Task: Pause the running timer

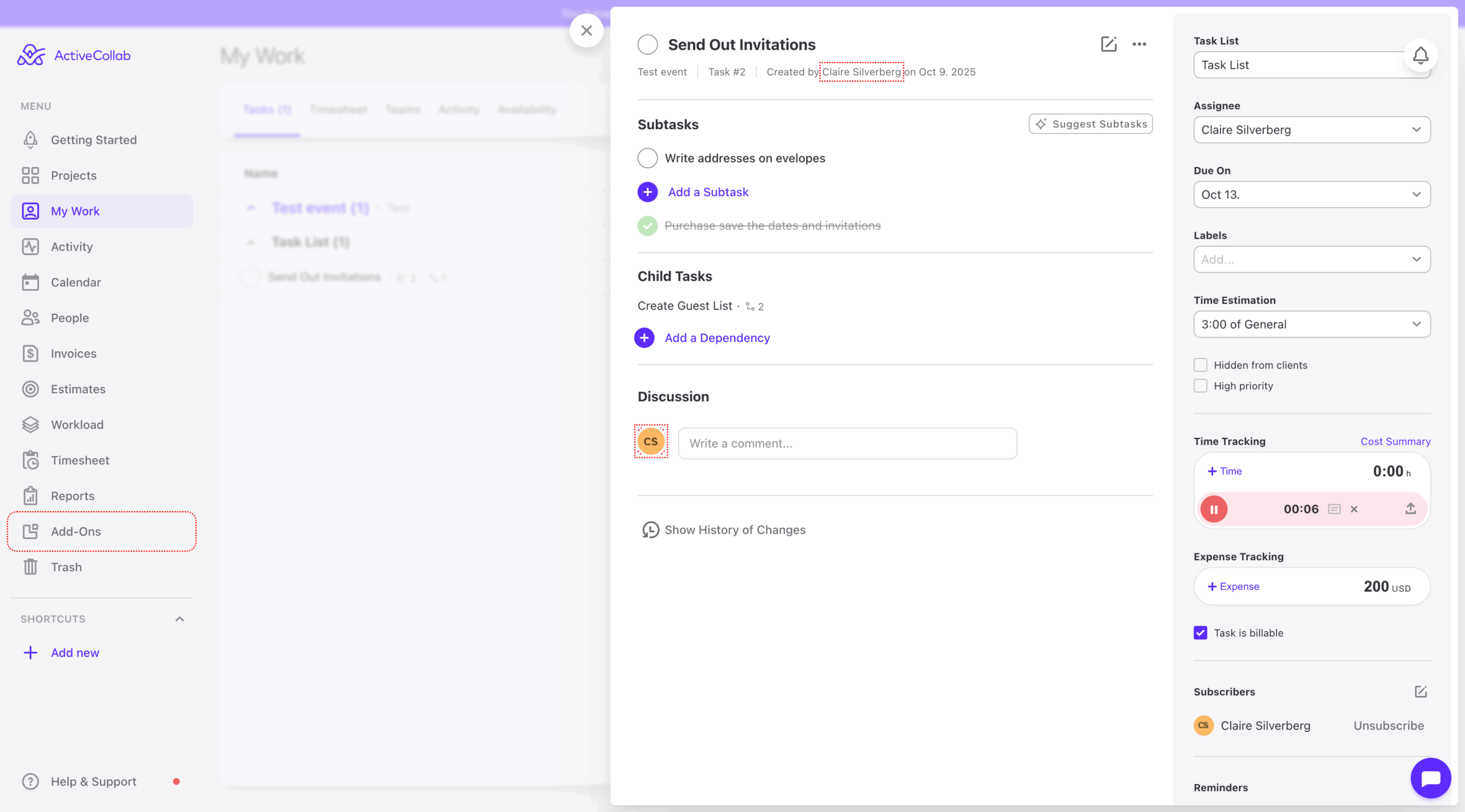Action: point(1214,509)
